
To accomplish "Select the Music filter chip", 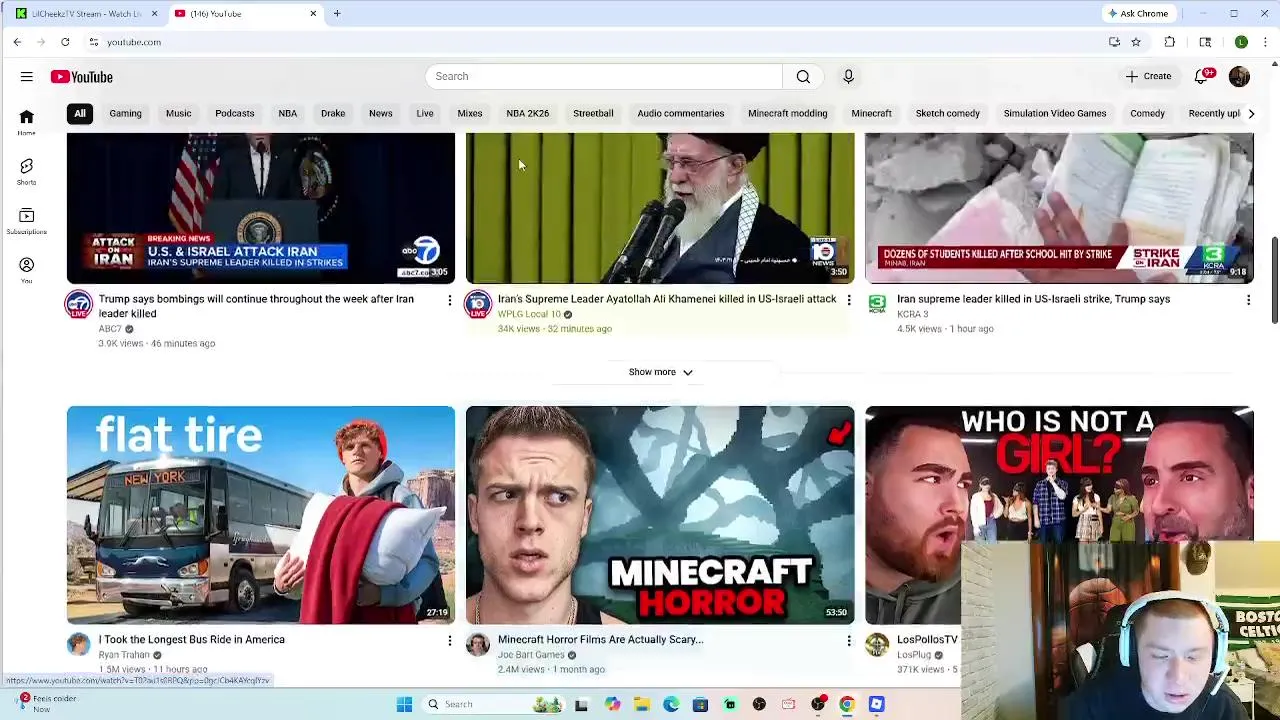I will coord(178,113).
